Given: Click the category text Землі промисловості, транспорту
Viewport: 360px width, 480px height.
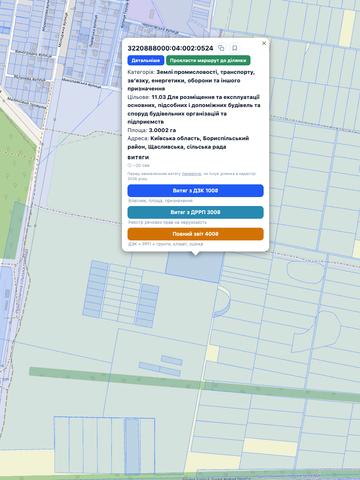Looking at the screenshot, I should click(206, 72).
